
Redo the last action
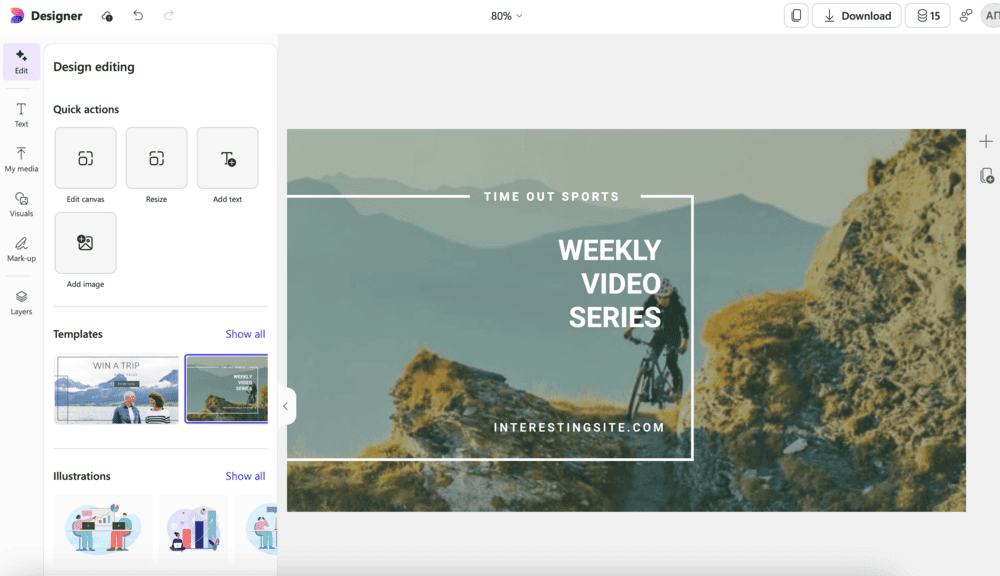(x=168, y=15)
